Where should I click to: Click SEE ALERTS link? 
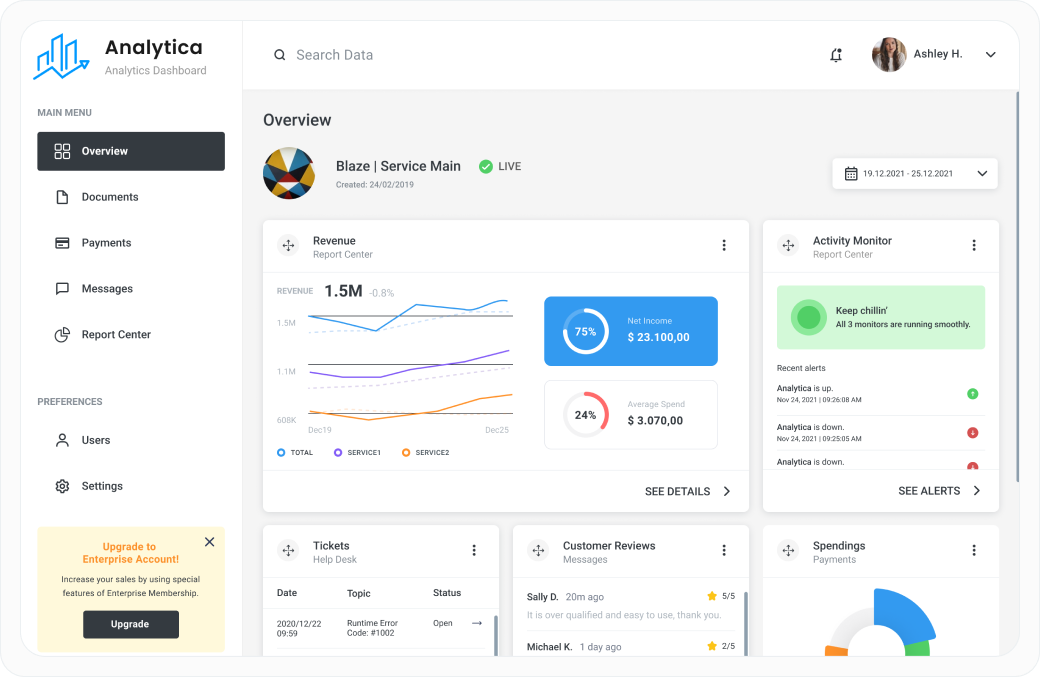929,491
